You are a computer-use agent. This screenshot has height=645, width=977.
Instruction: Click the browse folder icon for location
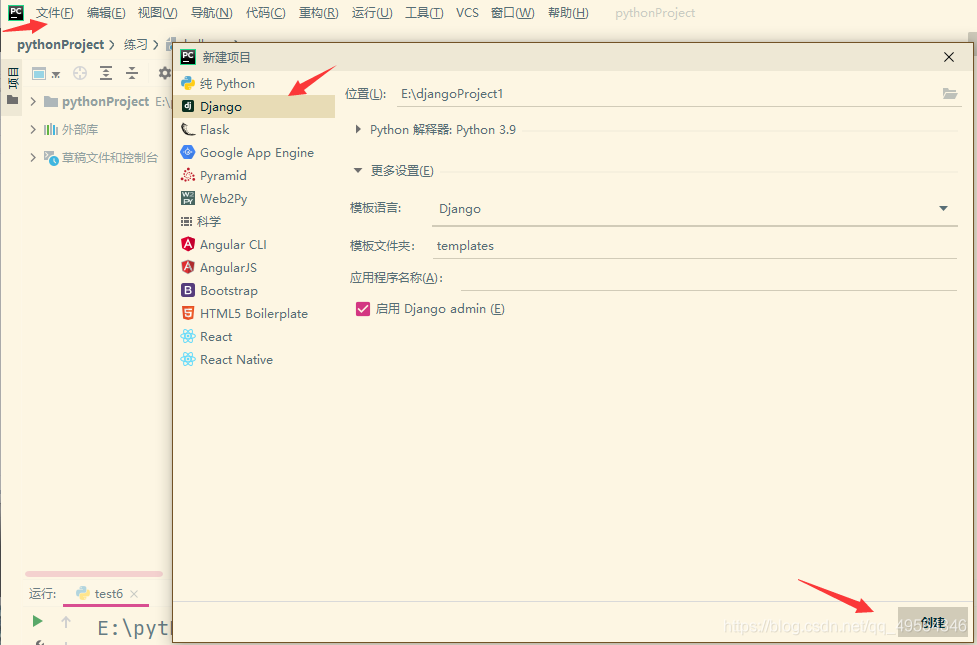click(950, 94)
